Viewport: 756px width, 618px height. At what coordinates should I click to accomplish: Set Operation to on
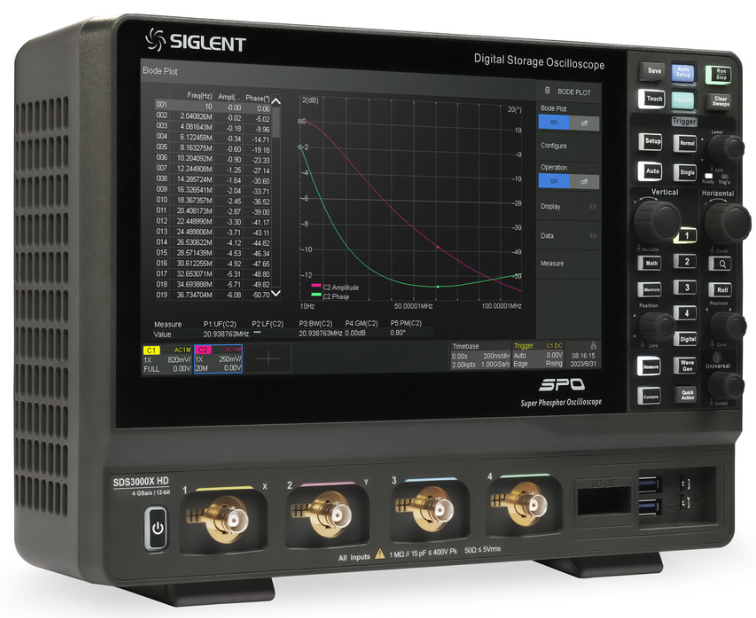(x=554, y=181)
